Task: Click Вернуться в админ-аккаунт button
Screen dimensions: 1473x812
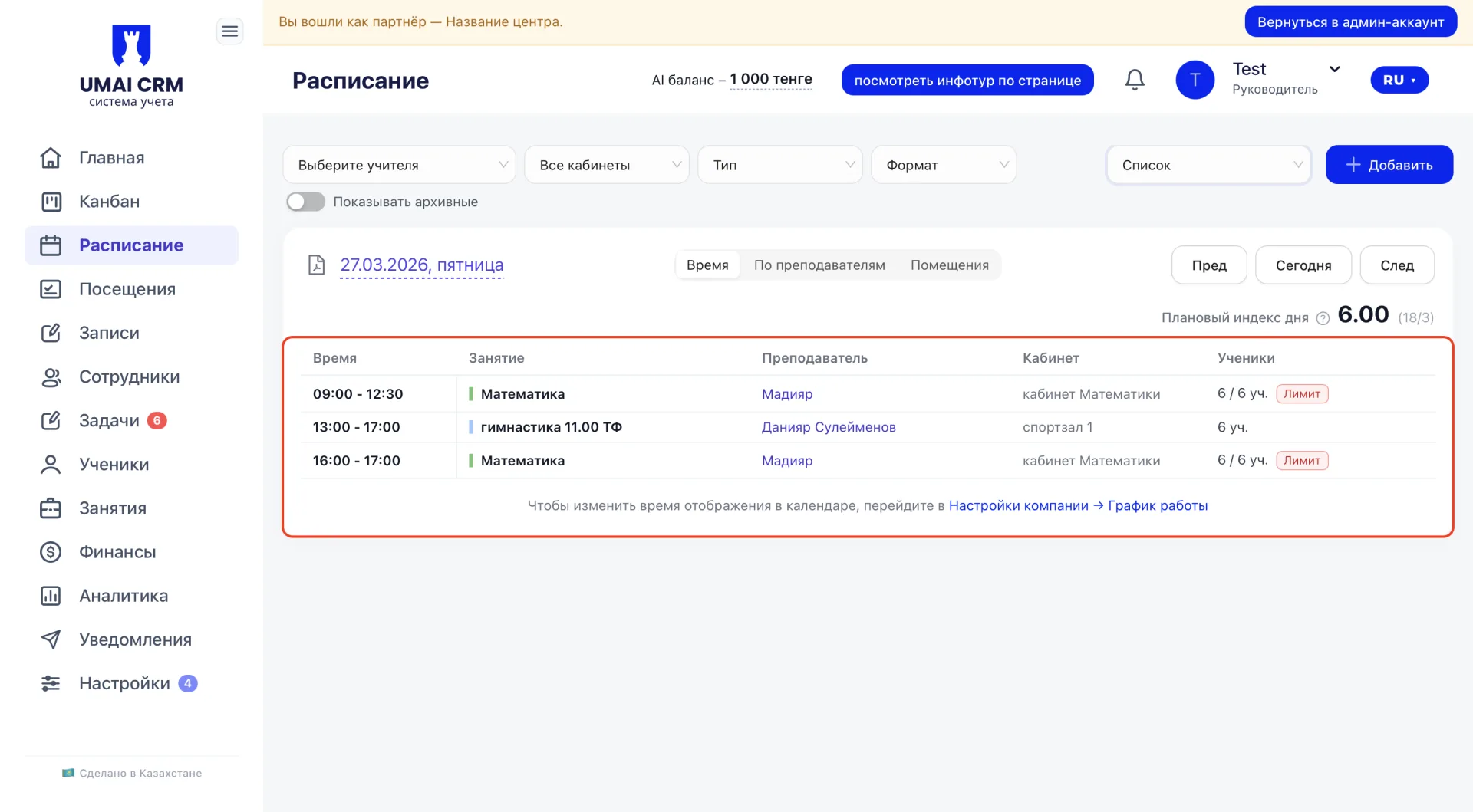Action: pyautogui.click(x=1350, y=21)
